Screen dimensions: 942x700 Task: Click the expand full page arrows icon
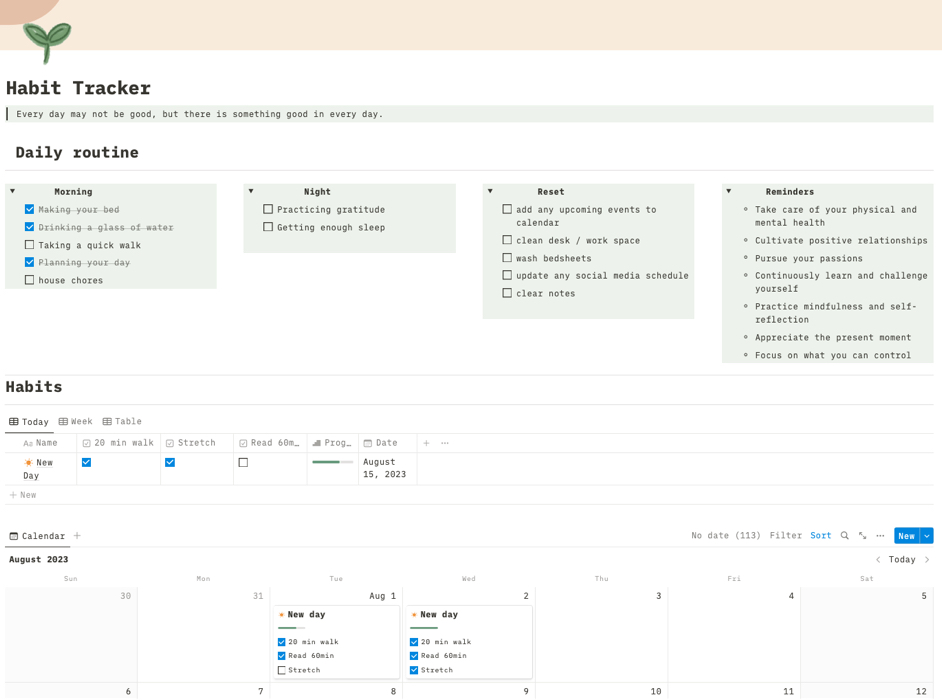coord(862,536)
